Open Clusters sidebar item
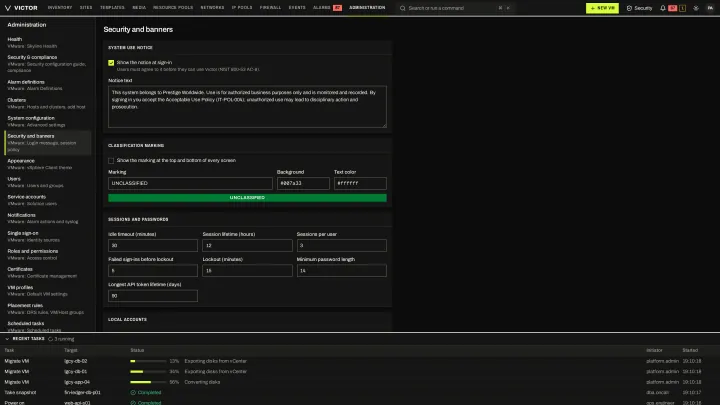The height and width of the screenshot is (405, 720). pos(48,103)
